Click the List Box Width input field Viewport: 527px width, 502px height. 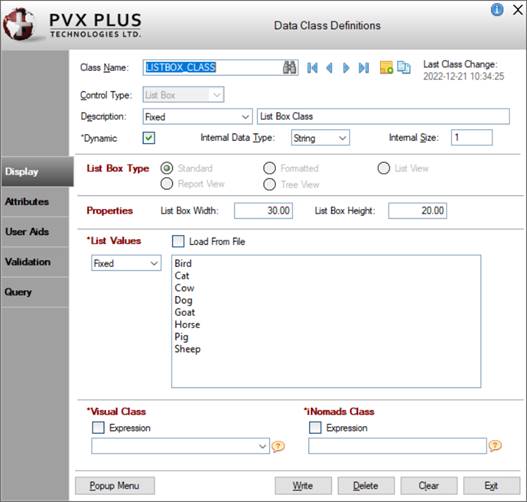tap(263, 211)
